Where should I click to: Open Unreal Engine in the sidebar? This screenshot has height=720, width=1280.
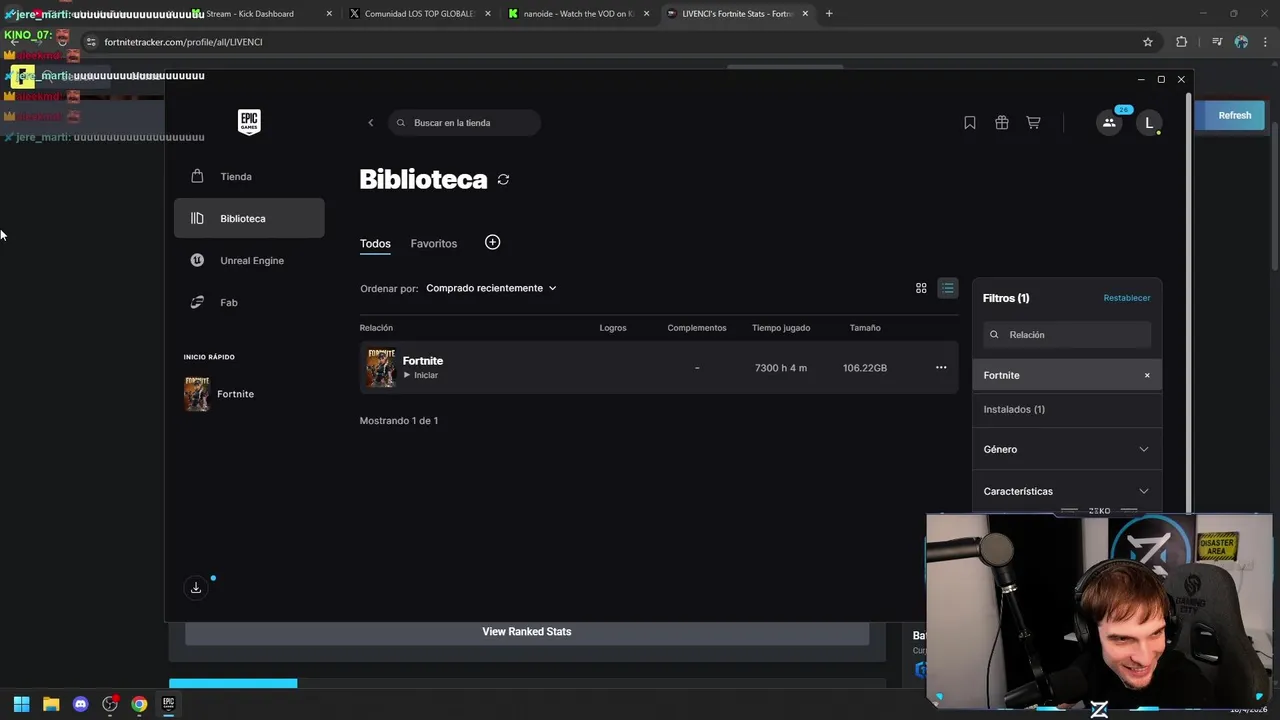tap(249, 261)
